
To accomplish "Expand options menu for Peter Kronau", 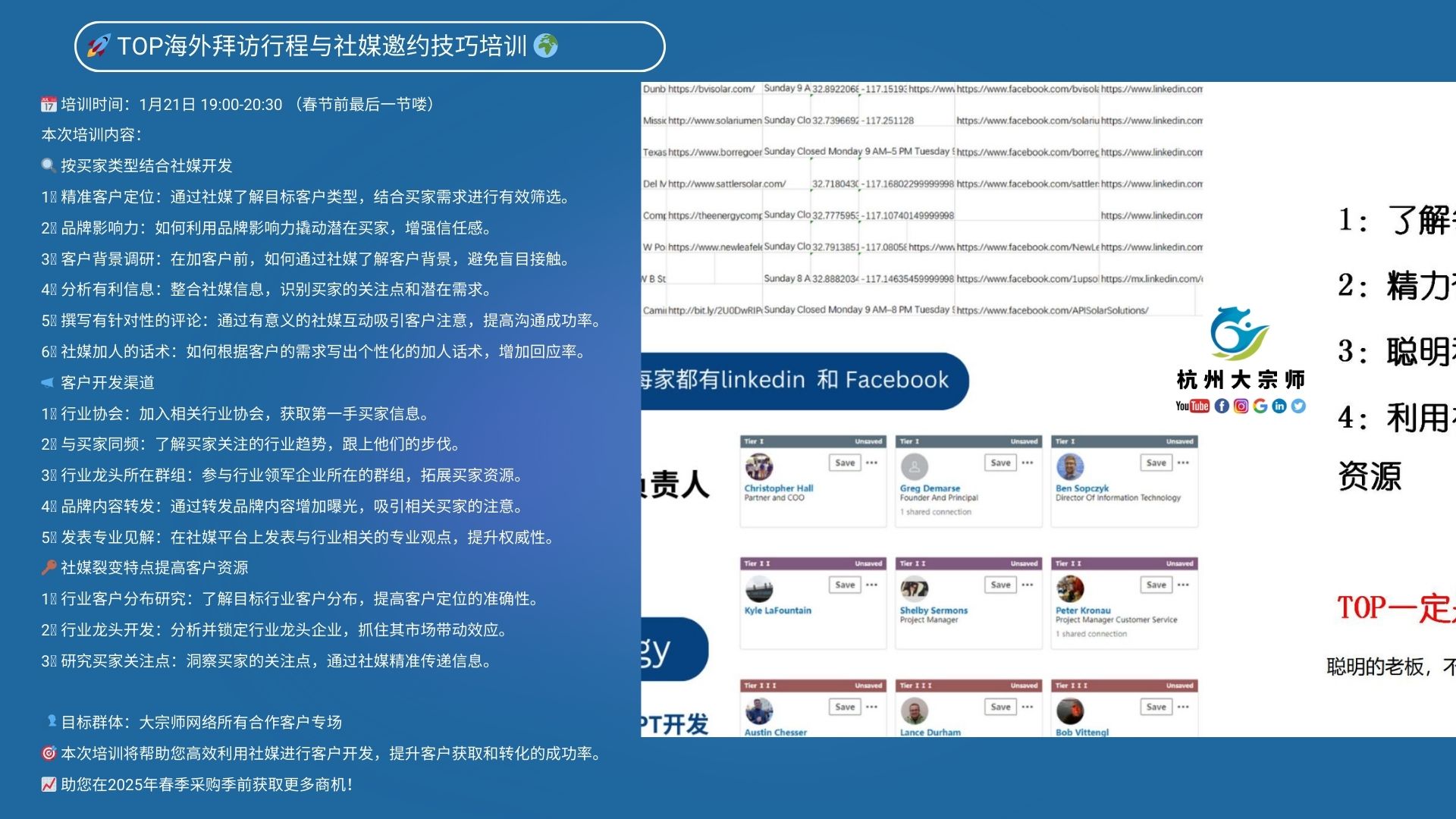I will pyautogui.click(x=1183, y=585).
